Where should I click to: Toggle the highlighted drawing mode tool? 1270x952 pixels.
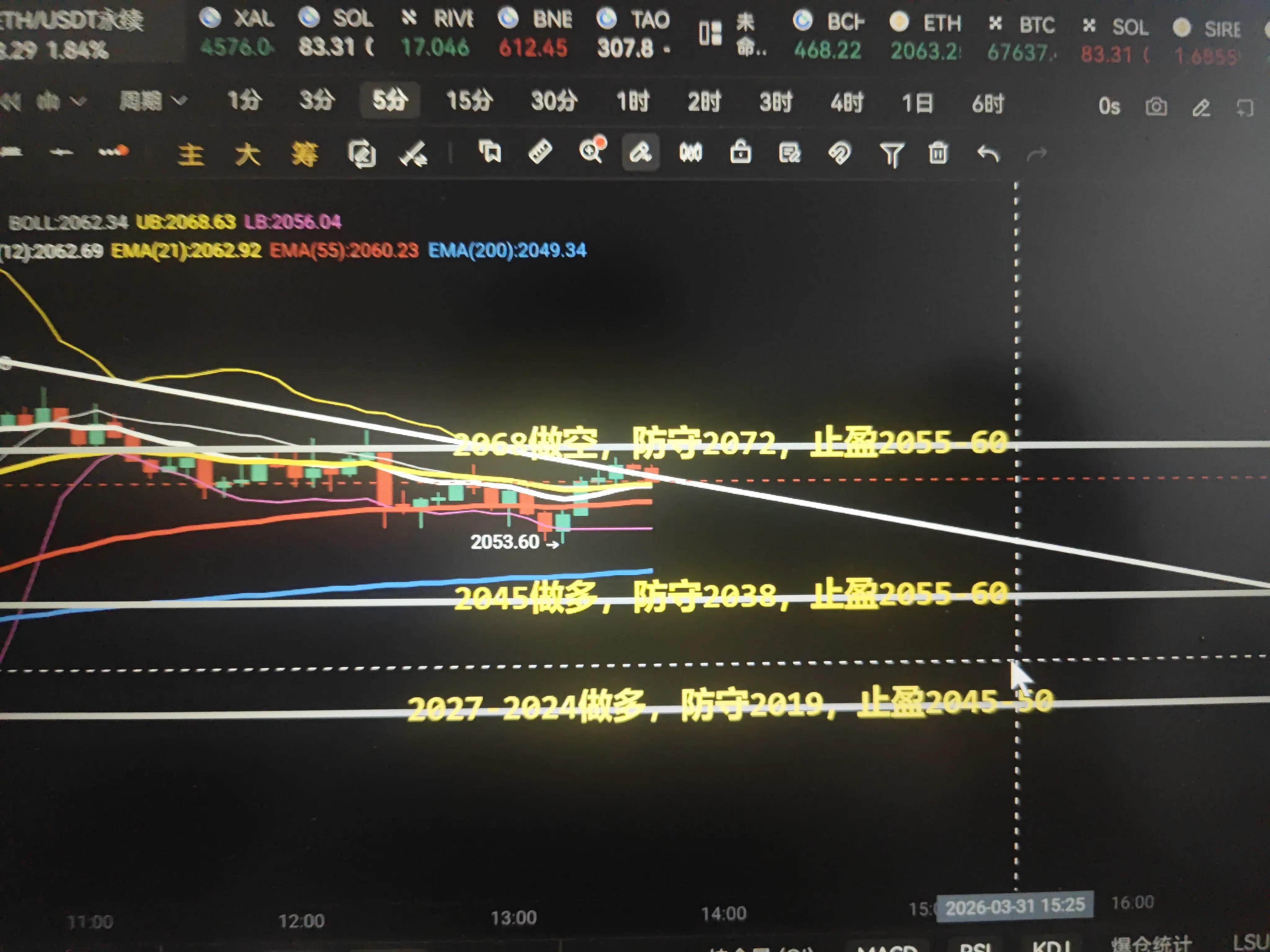click(x=640, y=153)
